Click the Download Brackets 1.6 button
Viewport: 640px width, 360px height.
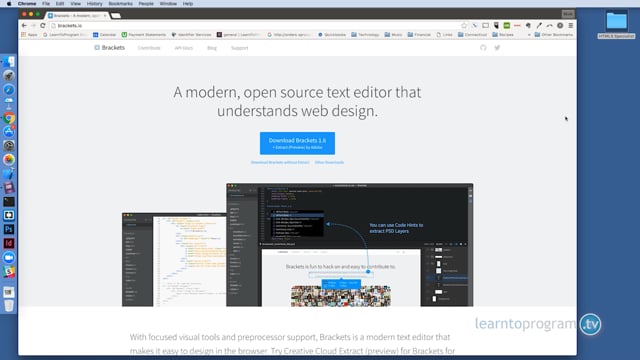click(297, 143)
